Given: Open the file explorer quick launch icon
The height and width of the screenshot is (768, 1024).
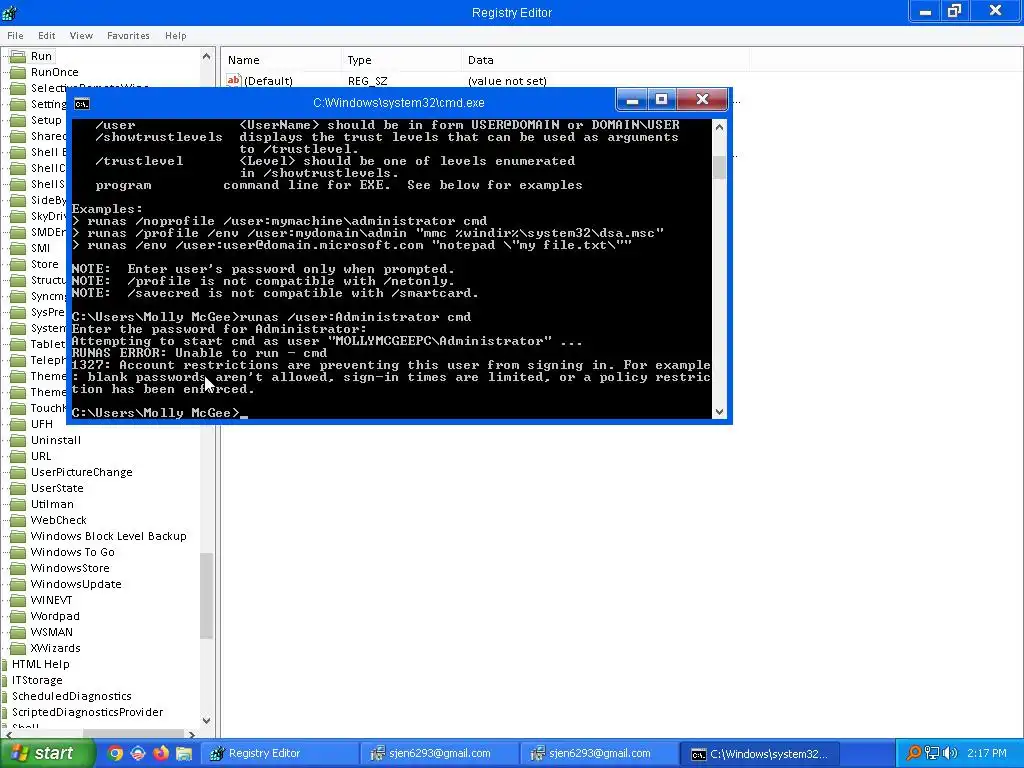Looking at the screenshot, I should point(184,754).
